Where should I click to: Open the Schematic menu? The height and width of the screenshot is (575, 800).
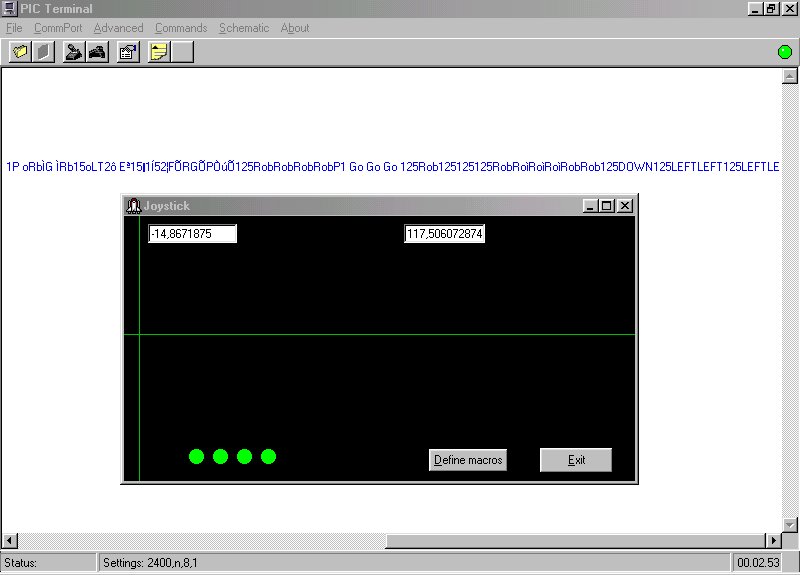pos(244,28)
